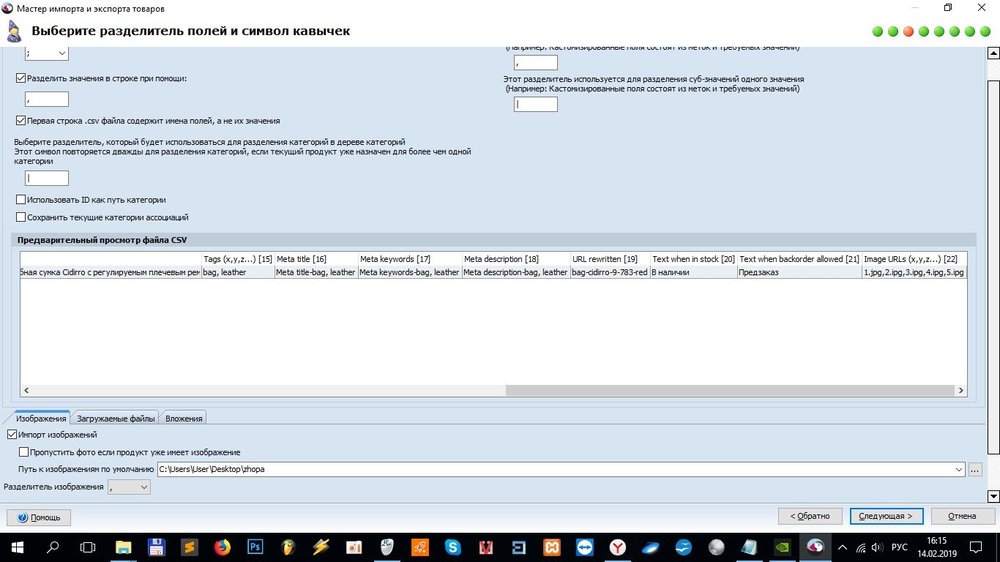Open Windows notification center
Viewport: 1000px width, 562px height.
976,547
